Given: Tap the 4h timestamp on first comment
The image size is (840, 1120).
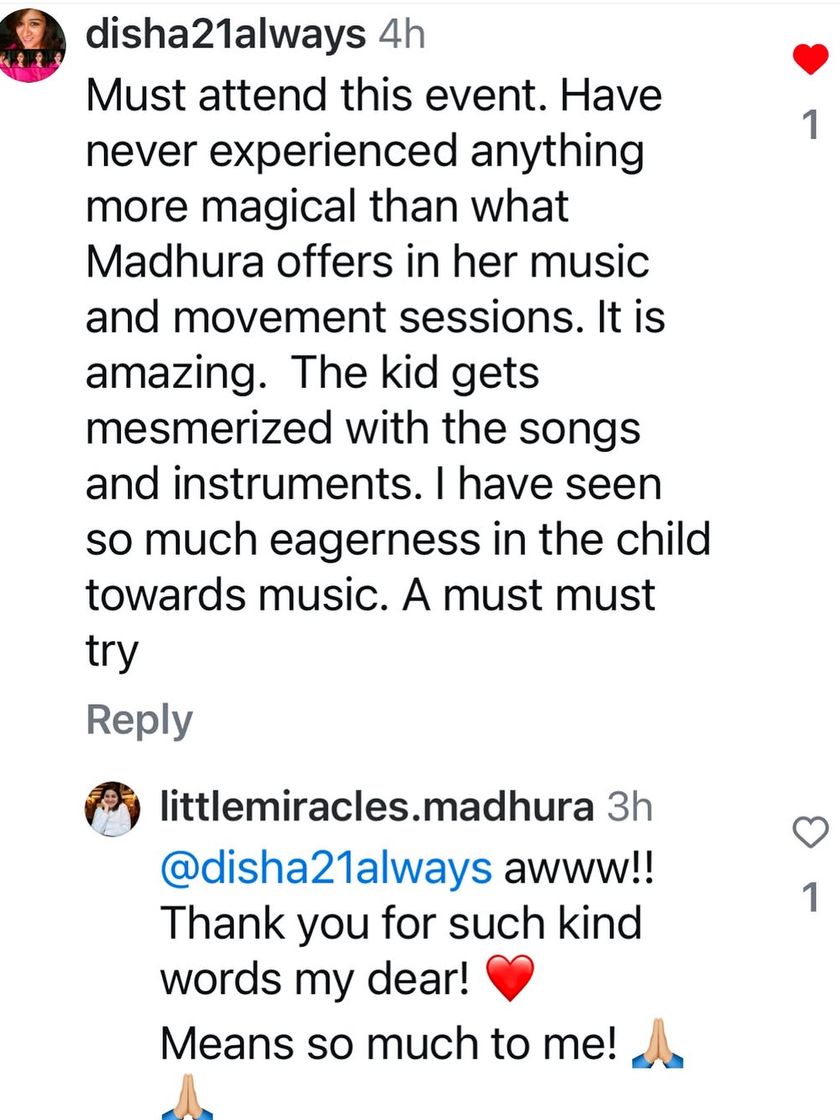Looking at the screenshot, I should tap(402, 36).
